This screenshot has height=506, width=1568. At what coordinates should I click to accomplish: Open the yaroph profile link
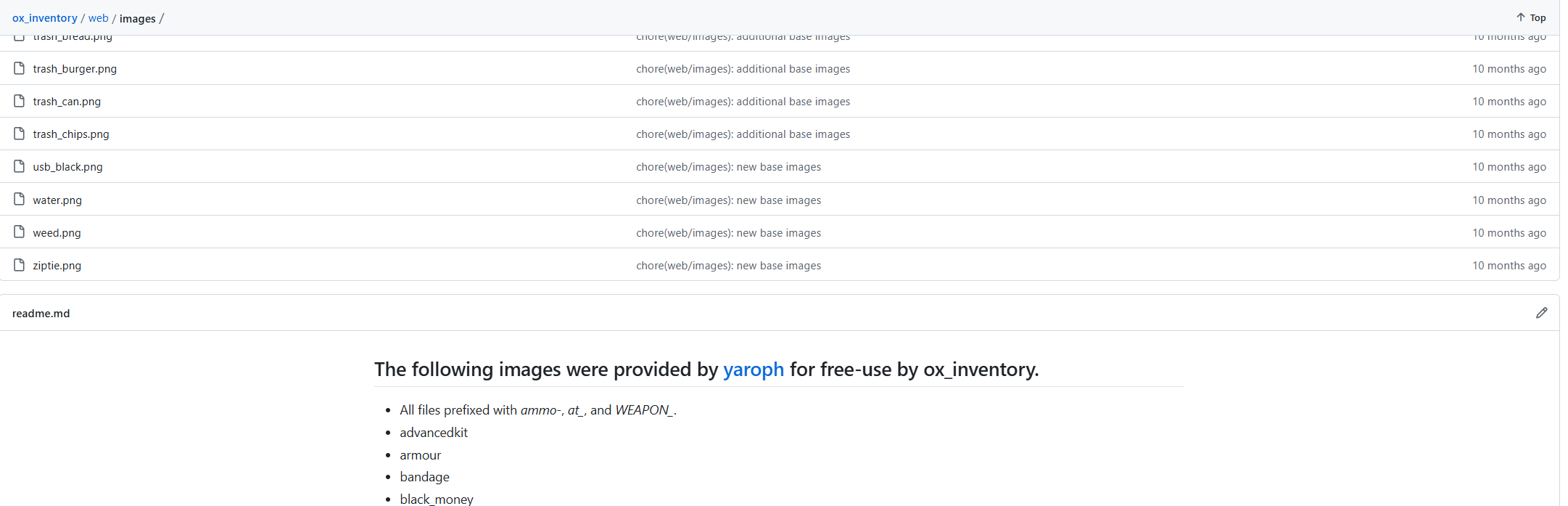pos(753,370)
